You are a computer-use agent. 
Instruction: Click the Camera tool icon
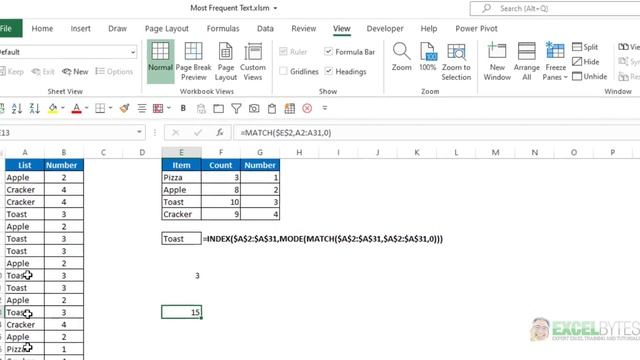pos(254,108)
